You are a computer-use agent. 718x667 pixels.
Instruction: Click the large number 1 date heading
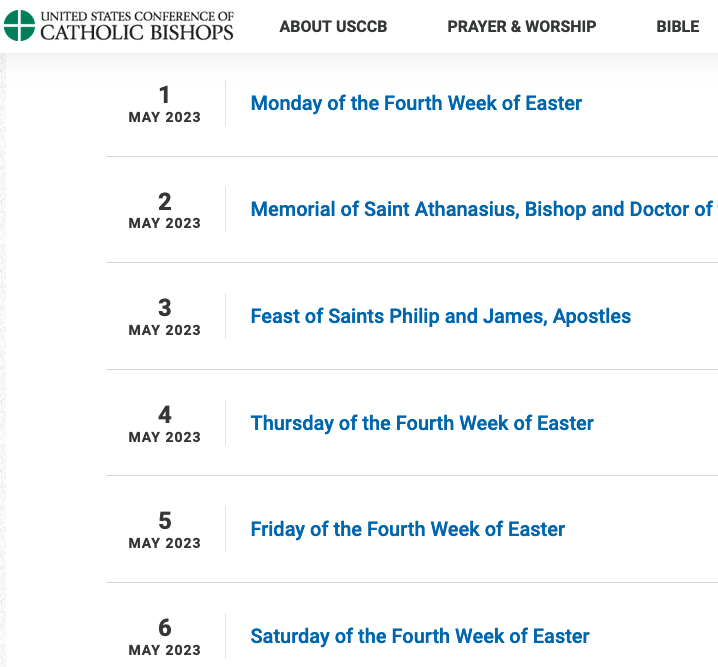pos(164,95)
